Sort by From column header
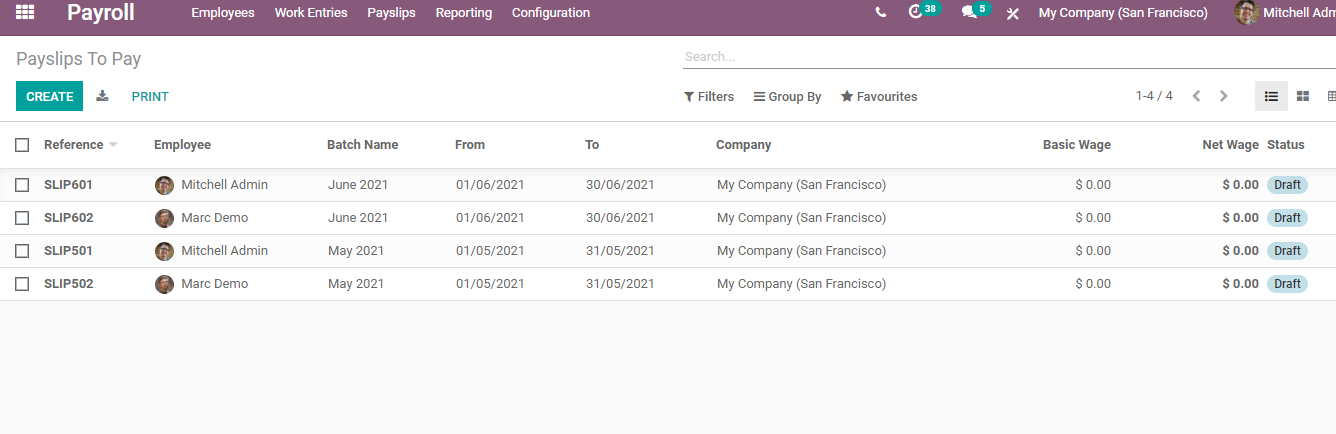Image resolution: width=1336 pixels, height=434 pixels. click(x=470, y=145)
